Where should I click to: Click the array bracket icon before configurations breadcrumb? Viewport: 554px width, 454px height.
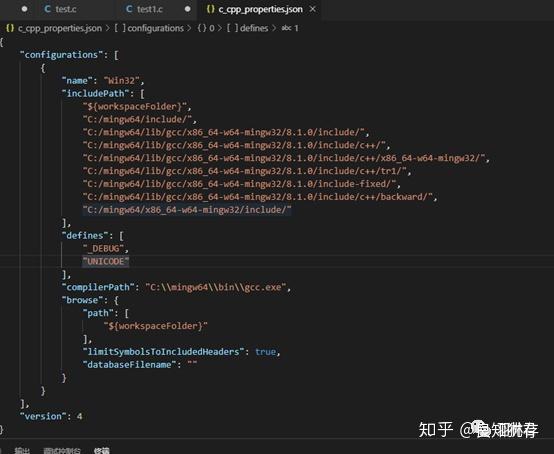(120, 28)
